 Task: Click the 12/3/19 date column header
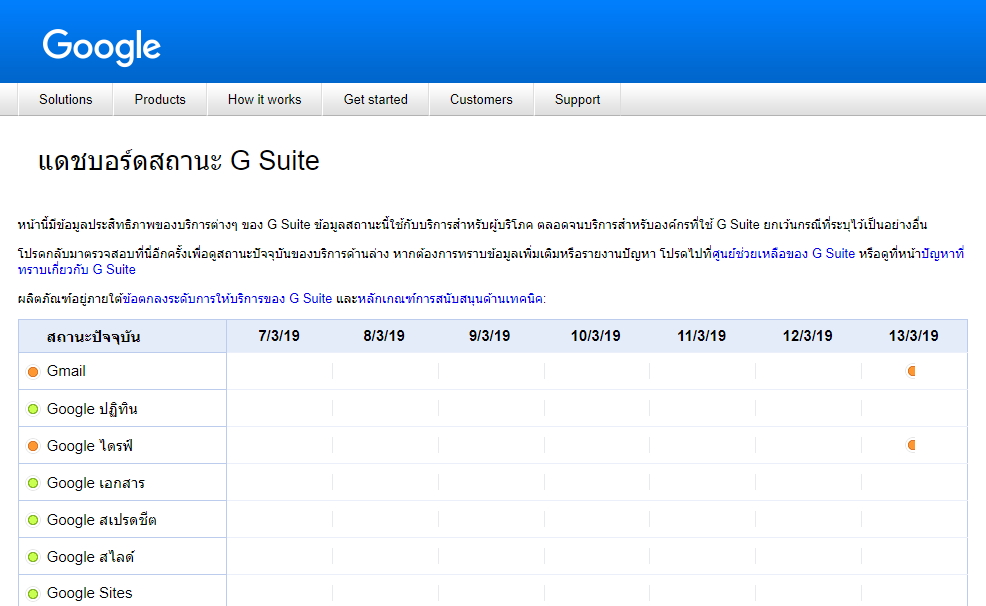click(x=807, y=336)
